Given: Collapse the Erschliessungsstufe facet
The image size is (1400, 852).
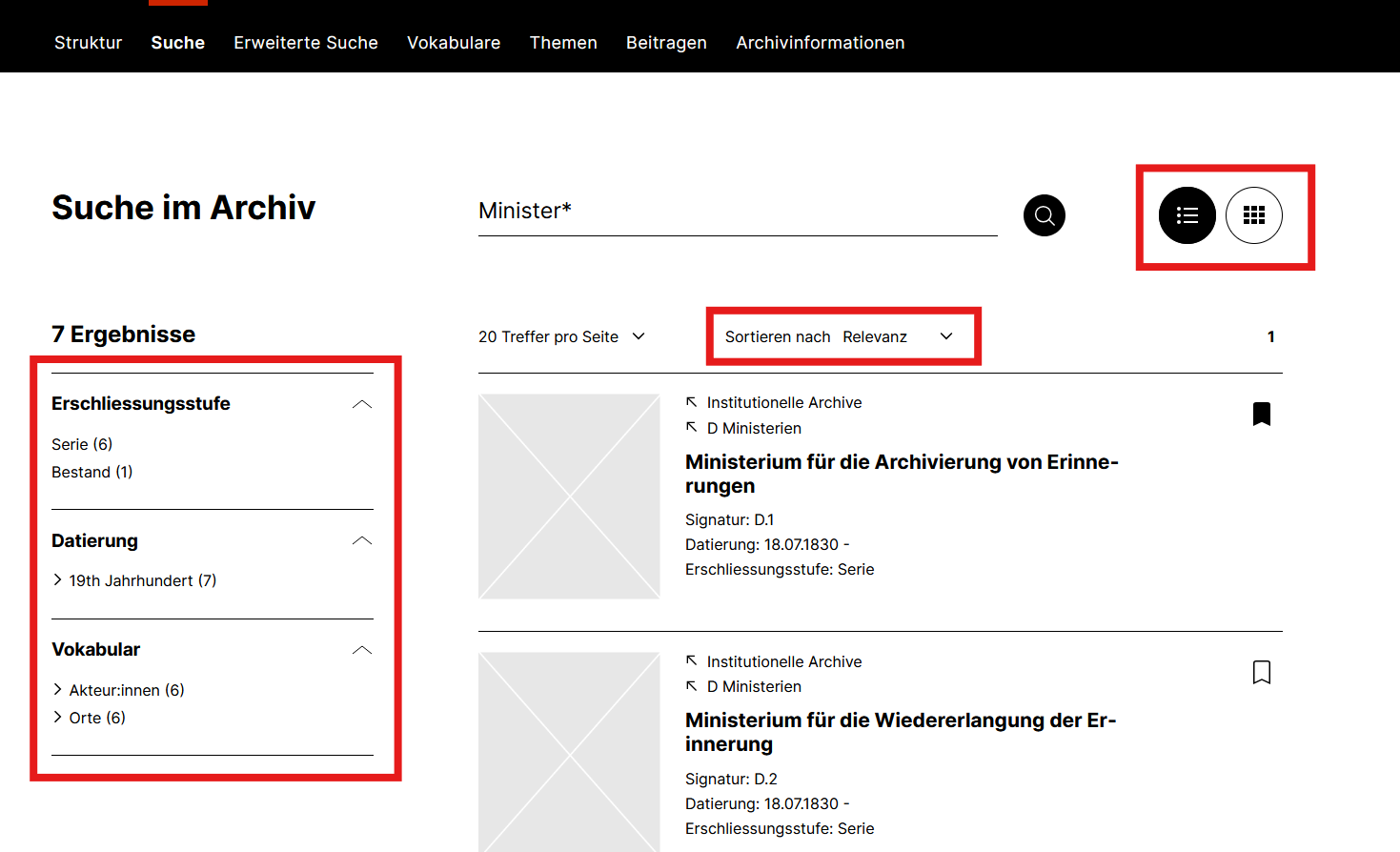Looking at the screenshot, I should pos(362,404).
